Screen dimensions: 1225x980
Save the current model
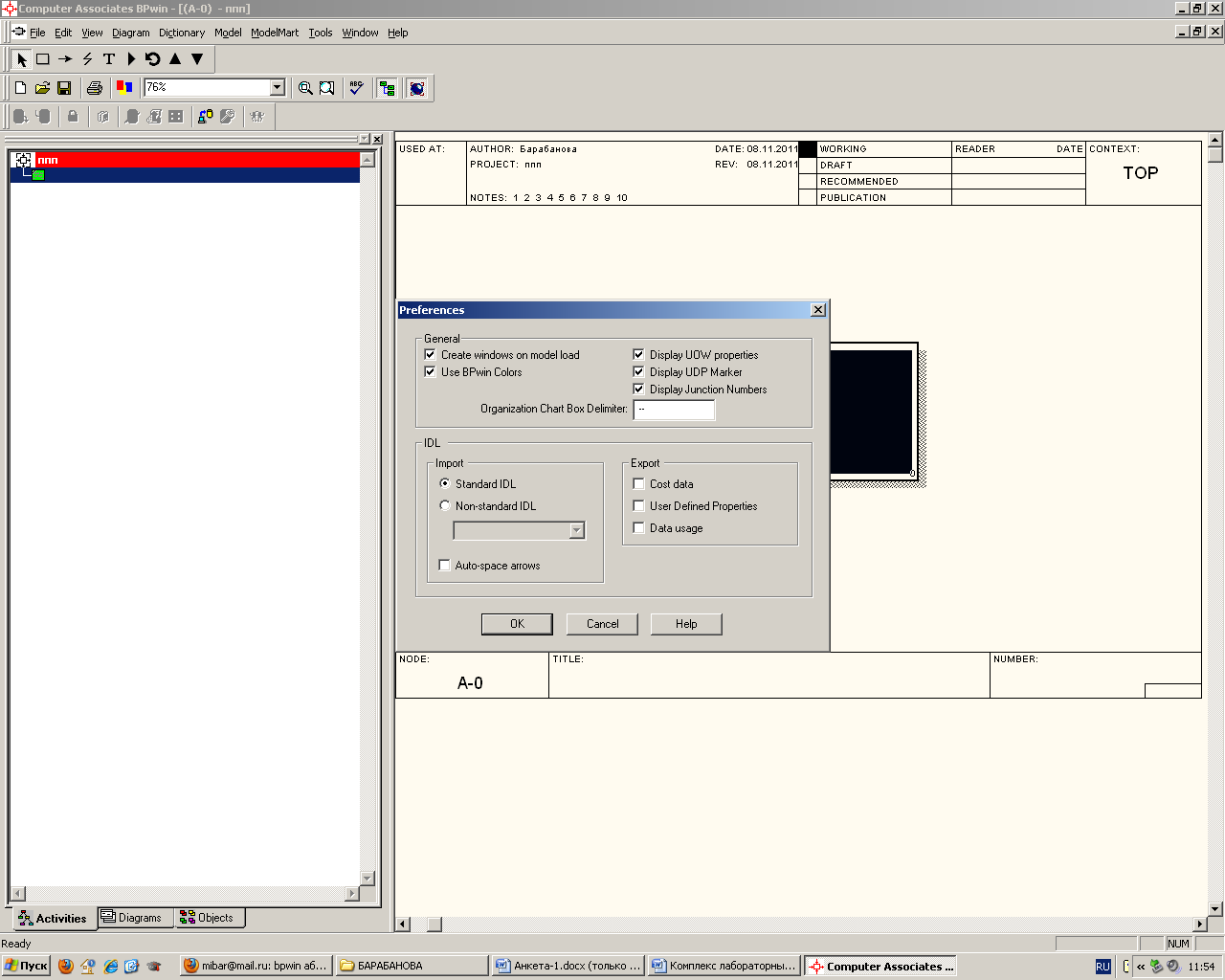pos(64,88)
